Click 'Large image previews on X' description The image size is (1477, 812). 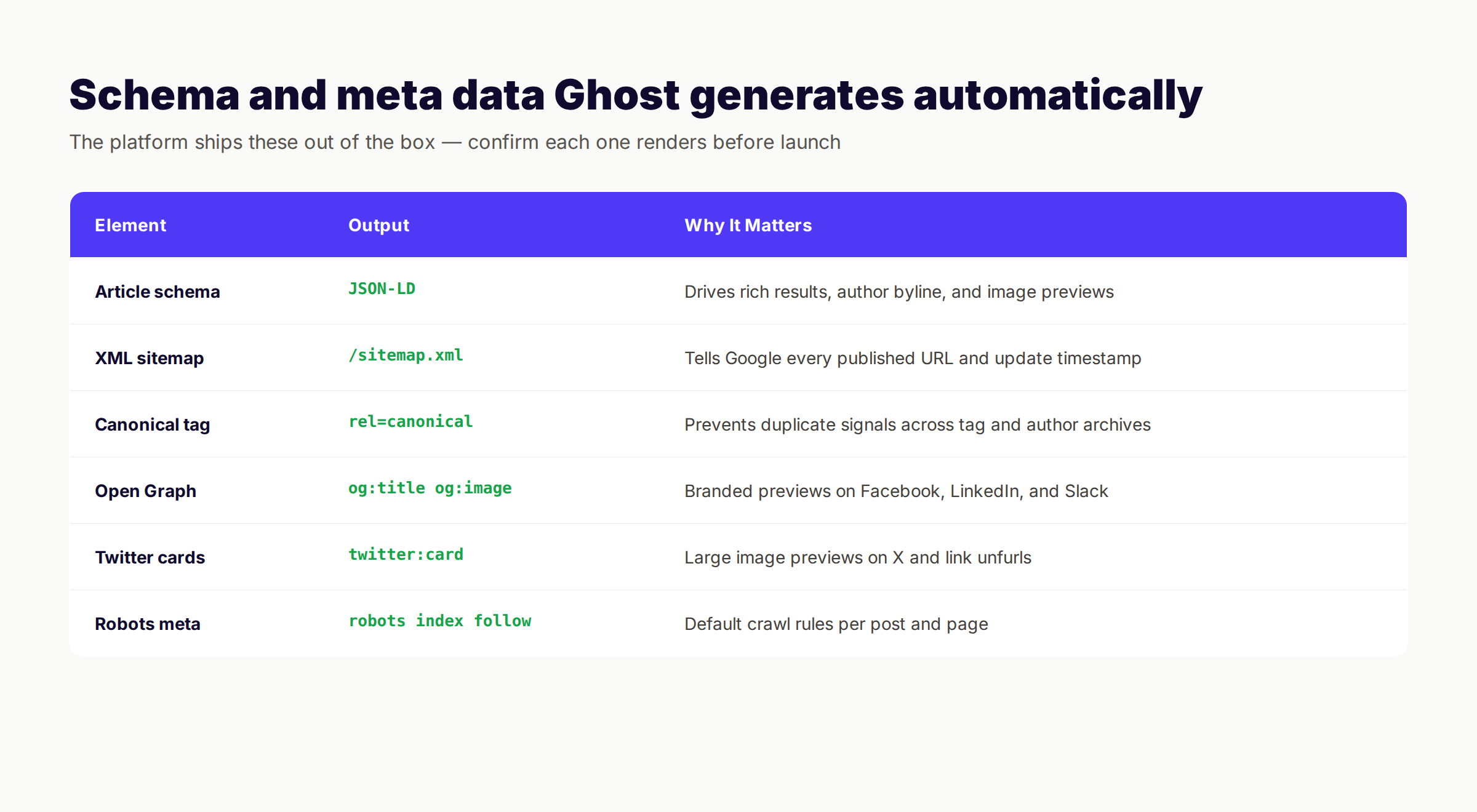pyautogui.click(x=858, y=557)
